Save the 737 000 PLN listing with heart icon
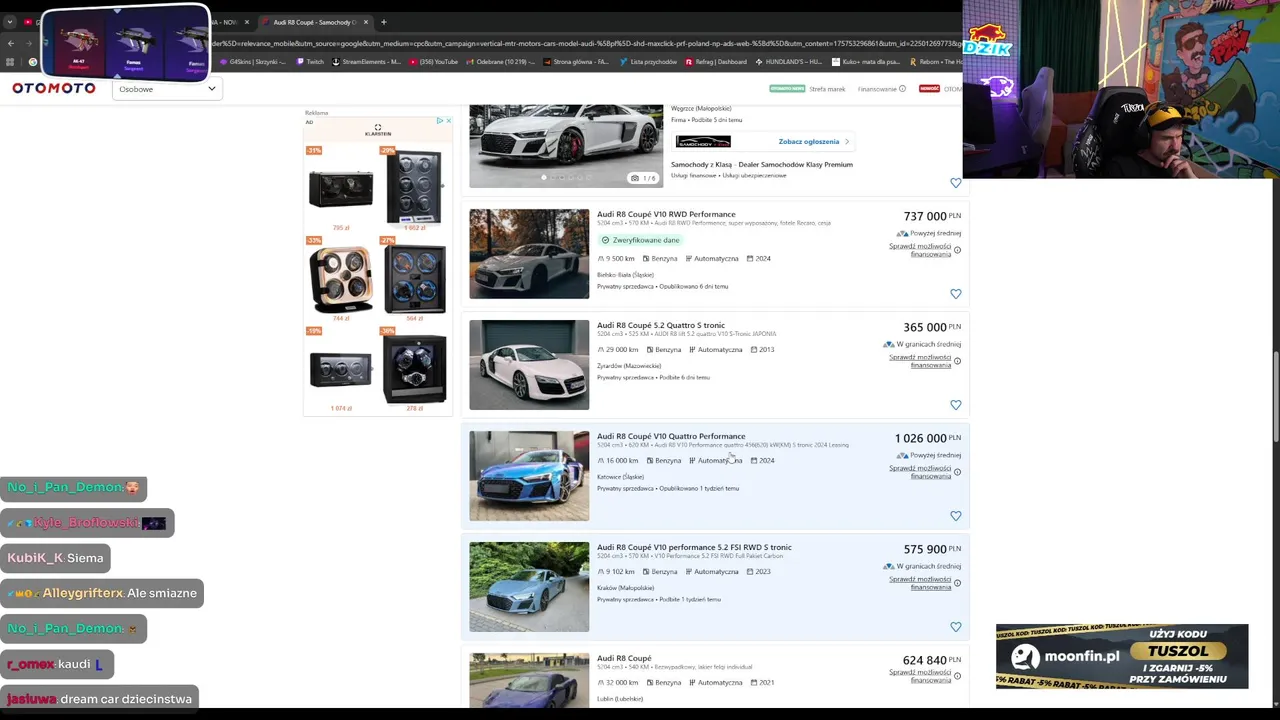This screenshot has height=720, width=1280. pos(955,294)
